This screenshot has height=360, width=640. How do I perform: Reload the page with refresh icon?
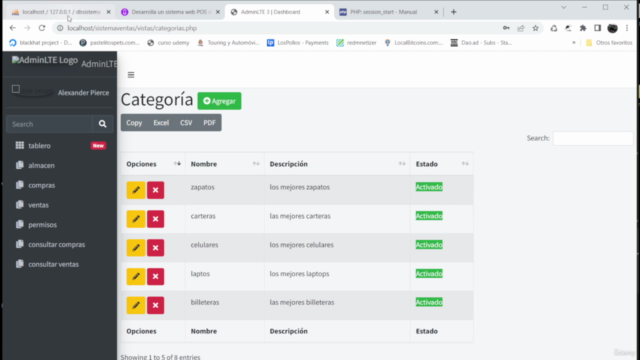point(42,28)
